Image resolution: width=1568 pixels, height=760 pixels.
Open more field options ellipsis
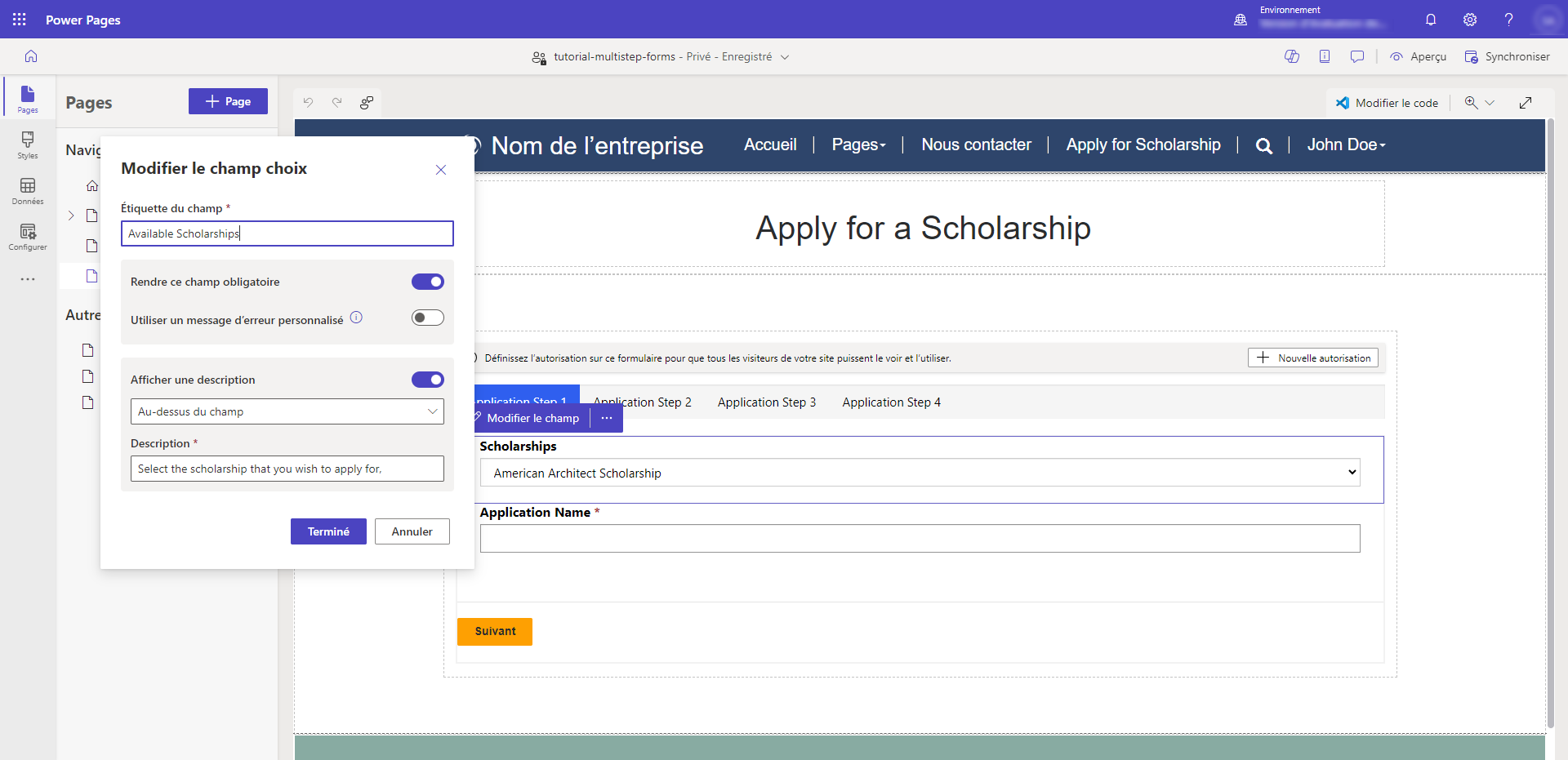coord(607,418)
